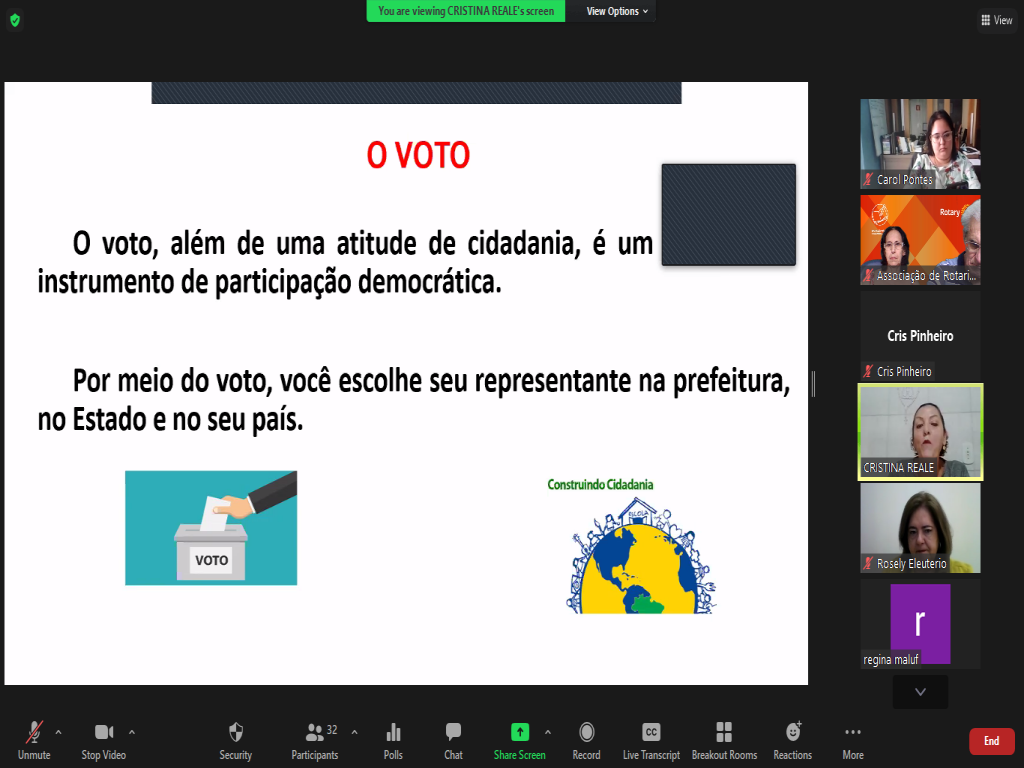Enable Live Transcript captions
Image resolution: width=1024 pixels, height=768 pixels.
pyautogui.click(x=651, y=739)
